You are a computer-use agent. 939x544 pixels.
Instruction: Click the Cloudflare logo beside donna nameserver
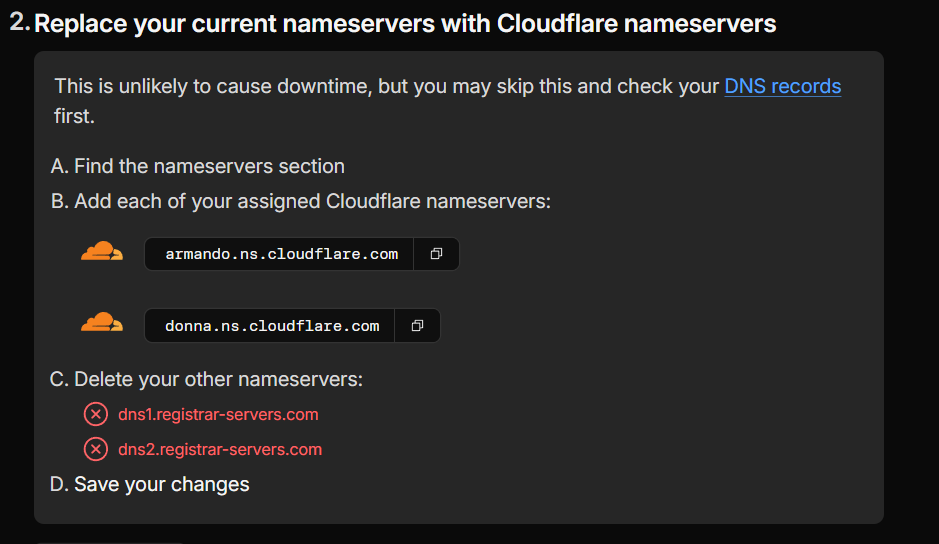coord(102,322)
